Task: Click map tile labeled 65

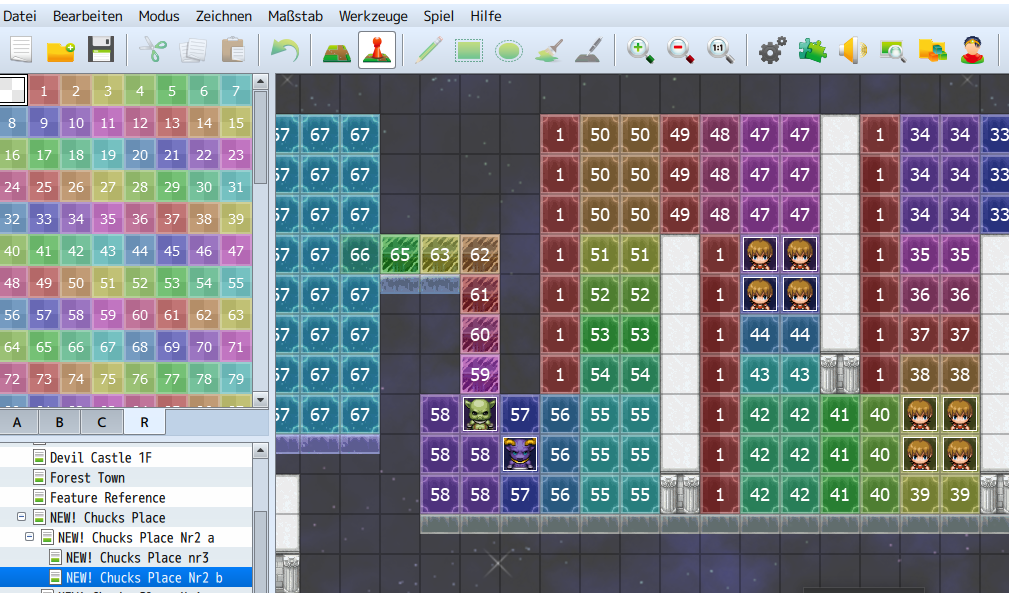Action: [x=400, y=255]
